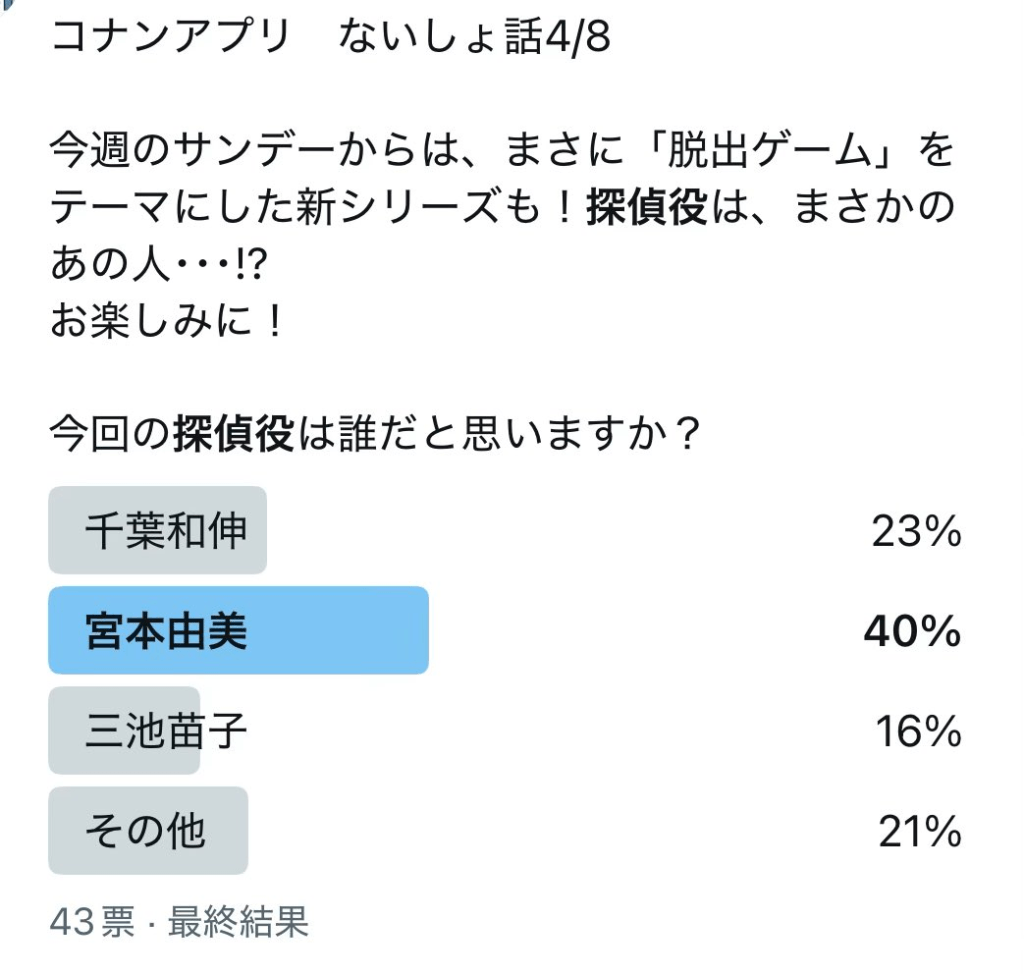1024x974 pixels.
Task: Click the 最終結果 status label
Action: (x=238, y=922)
